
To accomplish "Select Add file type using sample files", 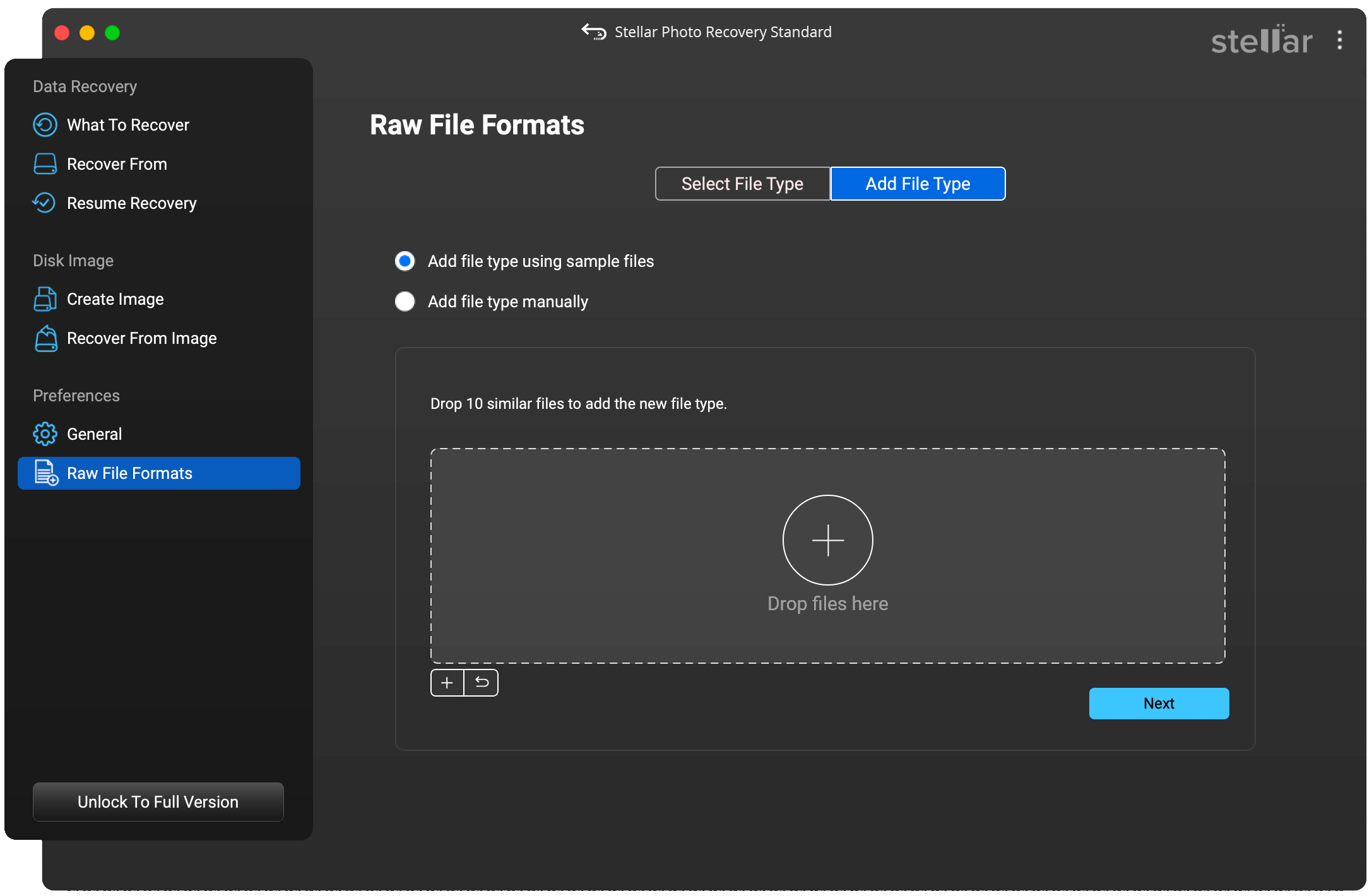I will click(x=405, y=261).
